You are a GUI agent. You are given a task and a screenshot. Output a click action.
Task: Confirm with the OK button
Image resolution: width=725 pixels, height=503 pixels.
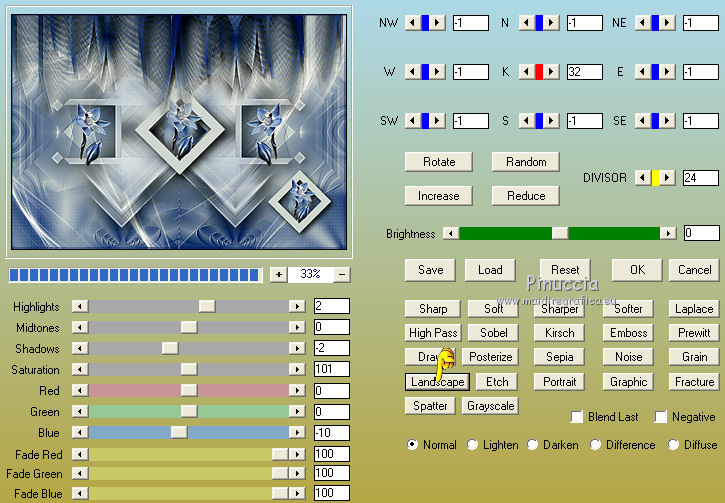pyautogui.click(x=637, y=270)
